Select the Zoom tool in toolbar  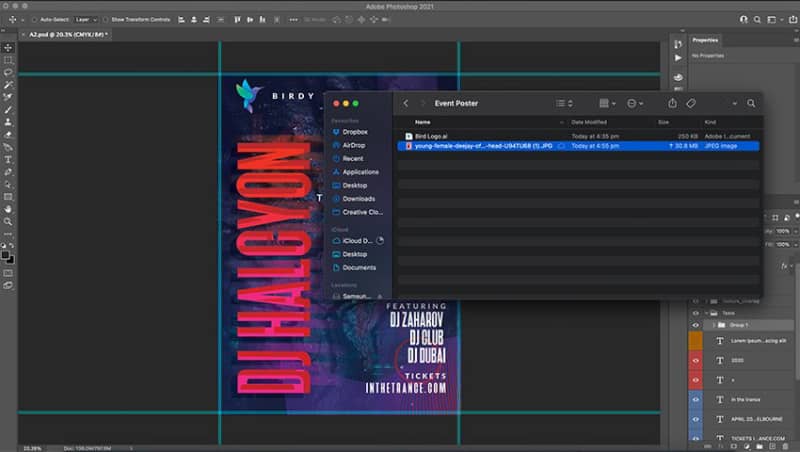tap(8, 222)
